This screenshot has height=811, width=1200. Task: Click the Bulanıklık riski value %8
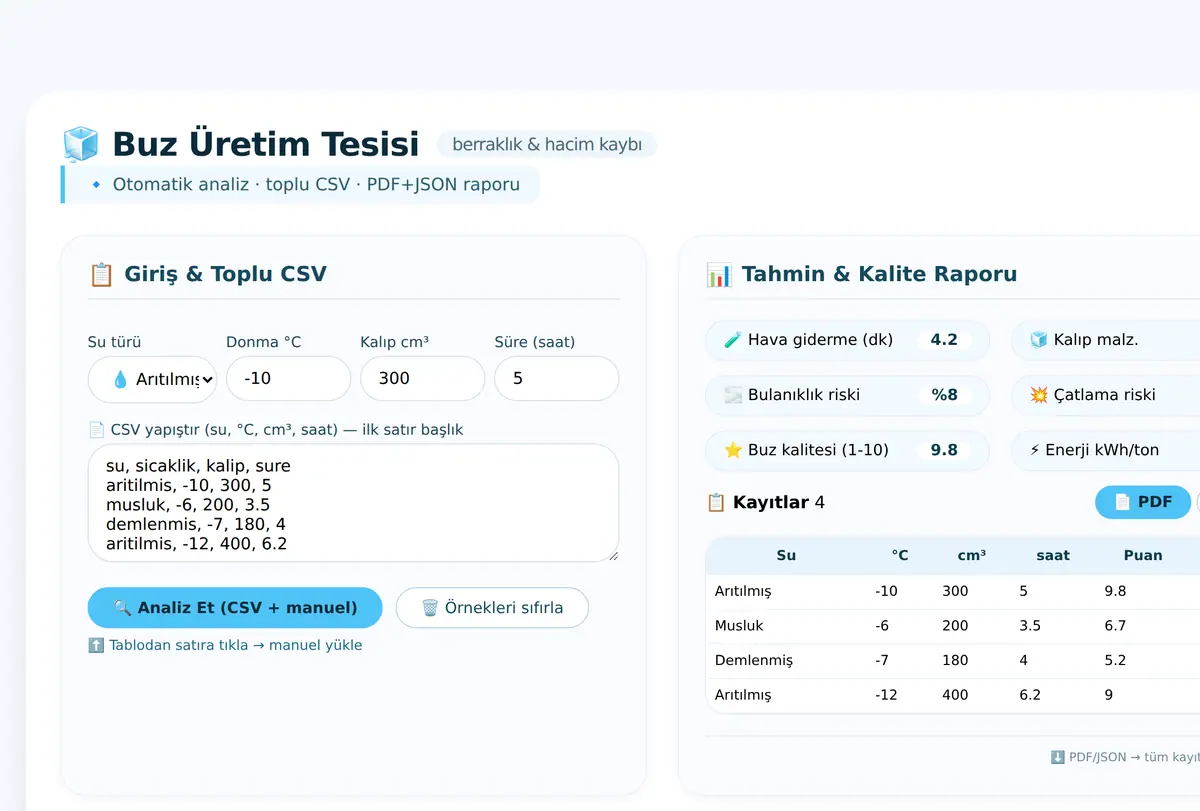(x=944, y=395)
